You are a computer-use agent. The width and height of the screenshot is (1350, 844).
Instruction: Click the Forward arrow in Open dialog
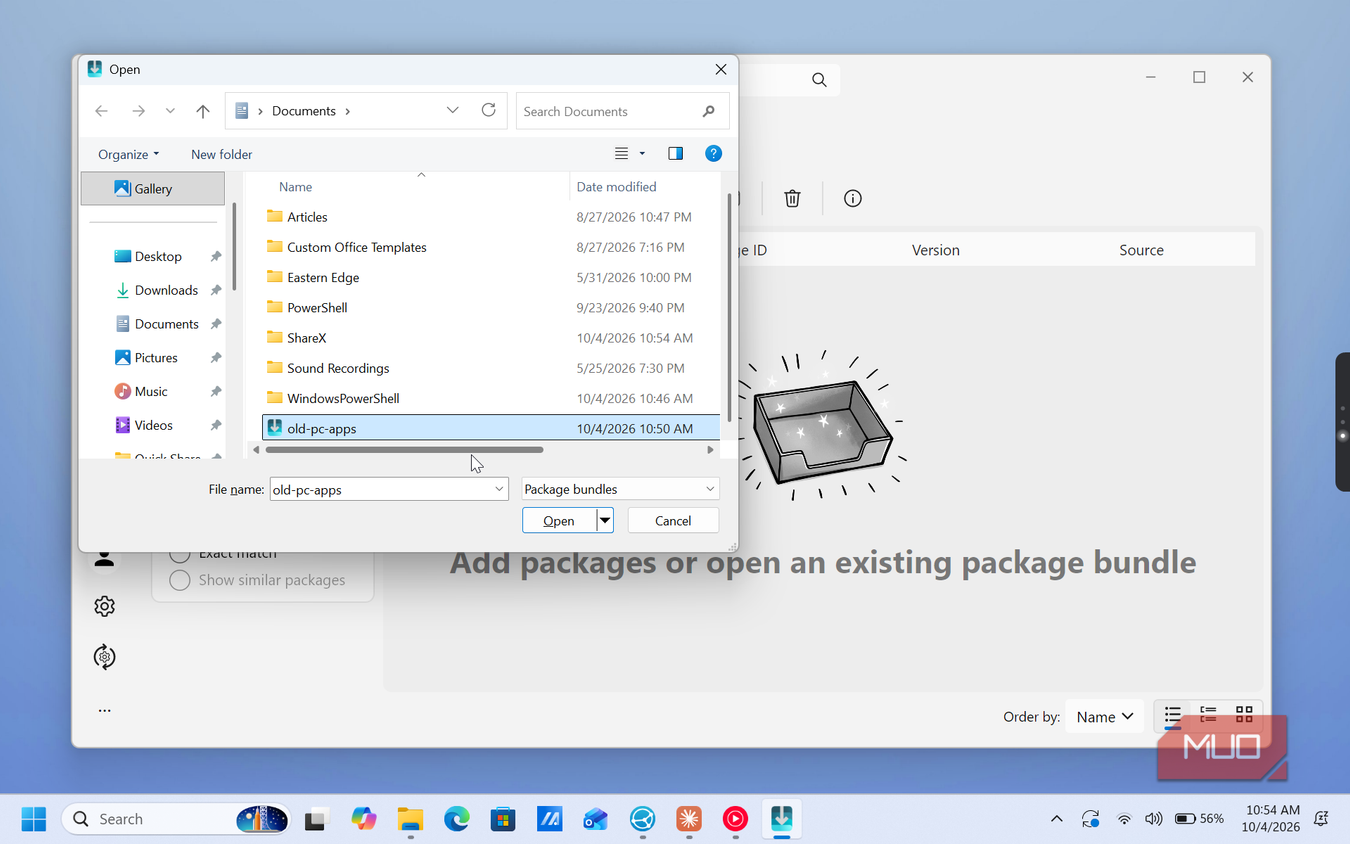point(138,111)
